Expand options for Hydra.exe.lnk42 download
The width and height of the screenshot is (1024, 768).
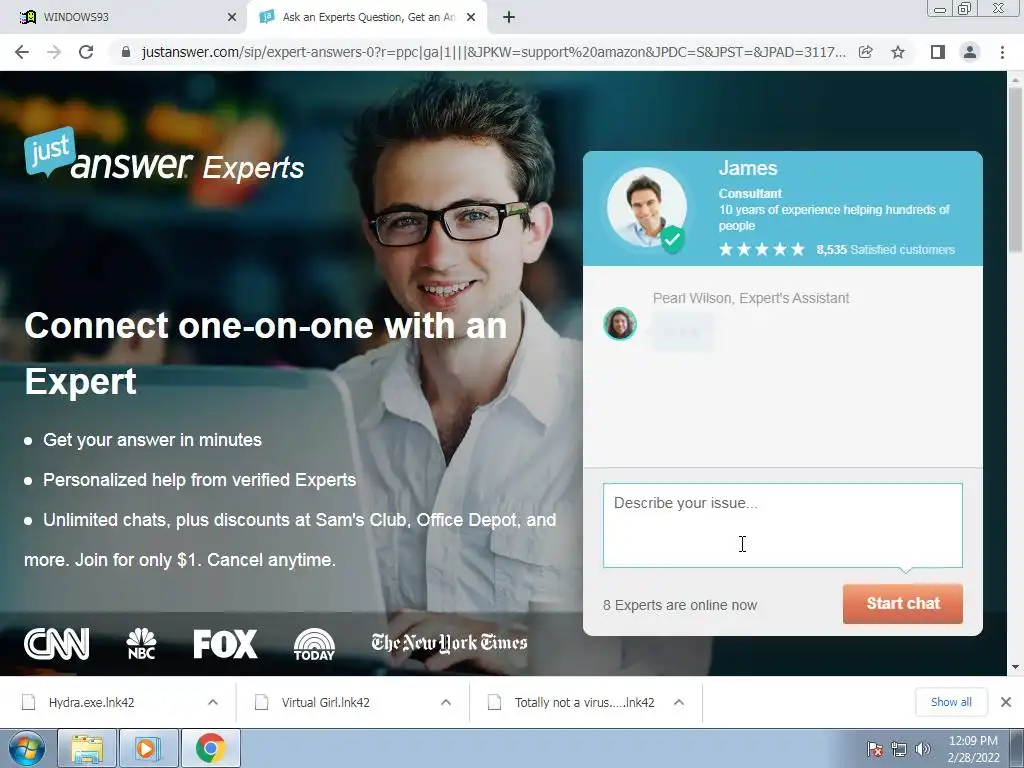[x=213, y=703]
